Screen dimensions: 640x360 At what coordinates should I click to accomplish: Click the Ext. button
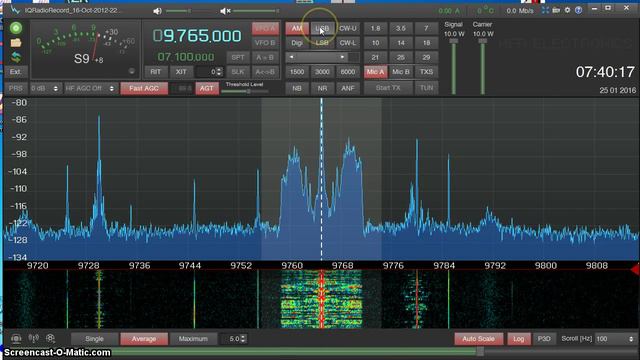point(16,72)
